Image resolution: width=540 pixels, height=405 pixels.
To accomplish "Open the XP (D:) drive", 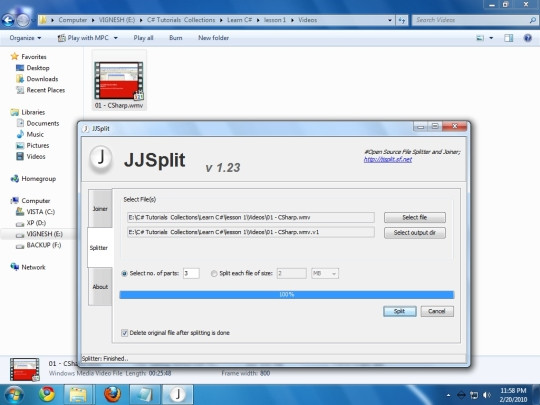I will coord(36,223).
